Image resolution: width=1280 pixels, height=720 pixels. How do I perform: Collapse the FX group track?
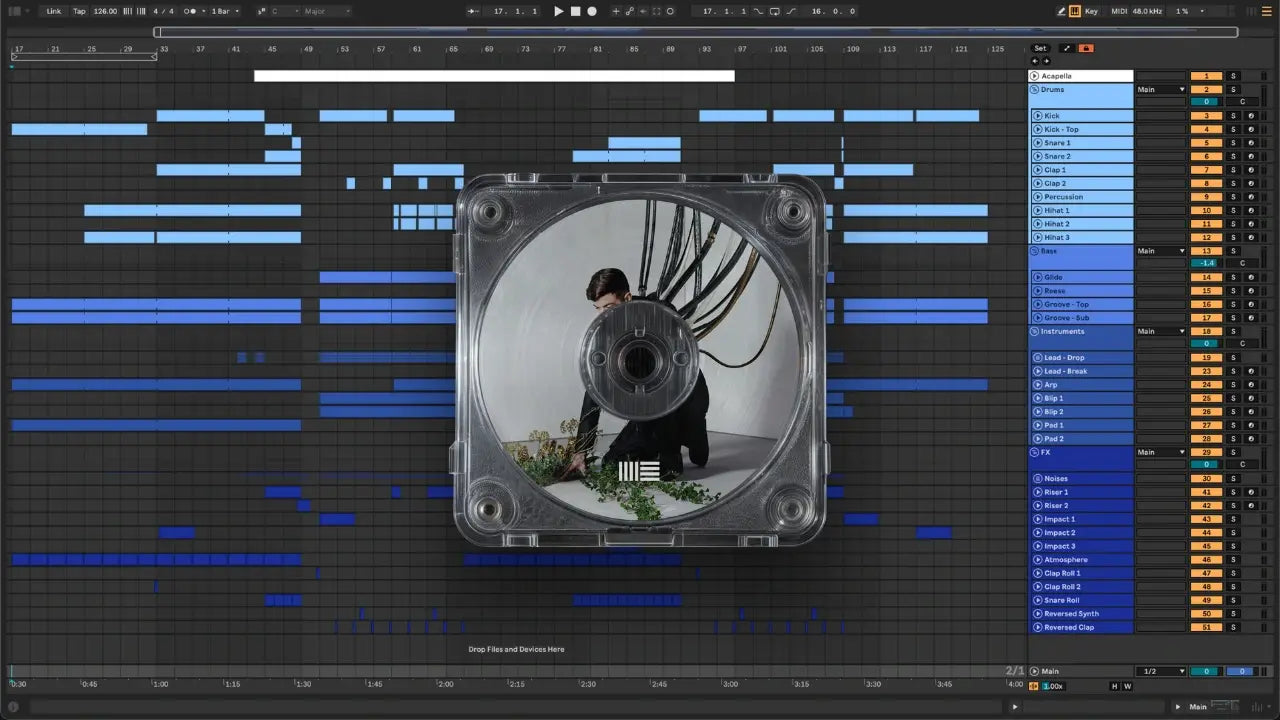point(1035,452)
